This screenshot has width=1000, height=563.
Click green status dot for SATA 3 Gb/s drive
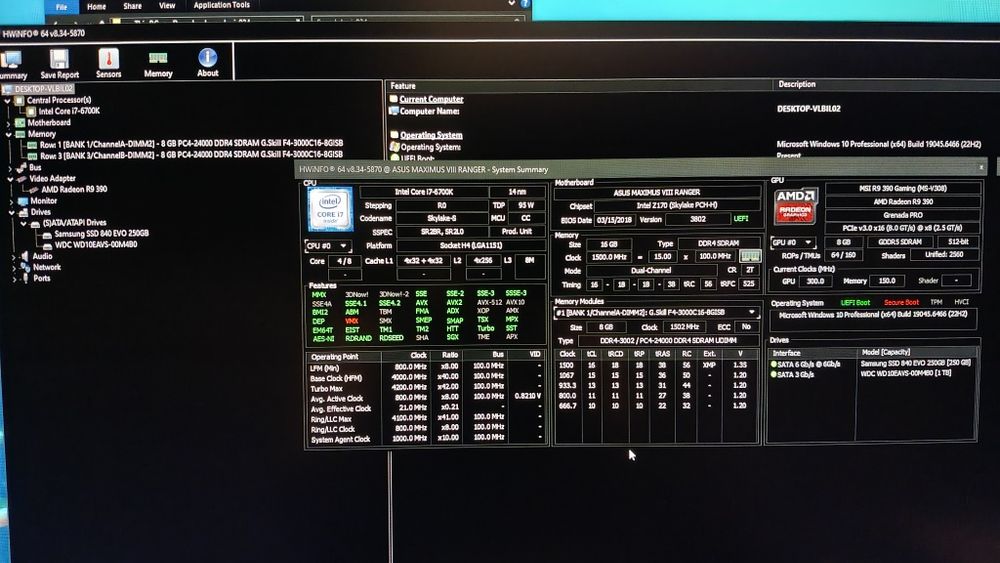[x=774, y=374]
